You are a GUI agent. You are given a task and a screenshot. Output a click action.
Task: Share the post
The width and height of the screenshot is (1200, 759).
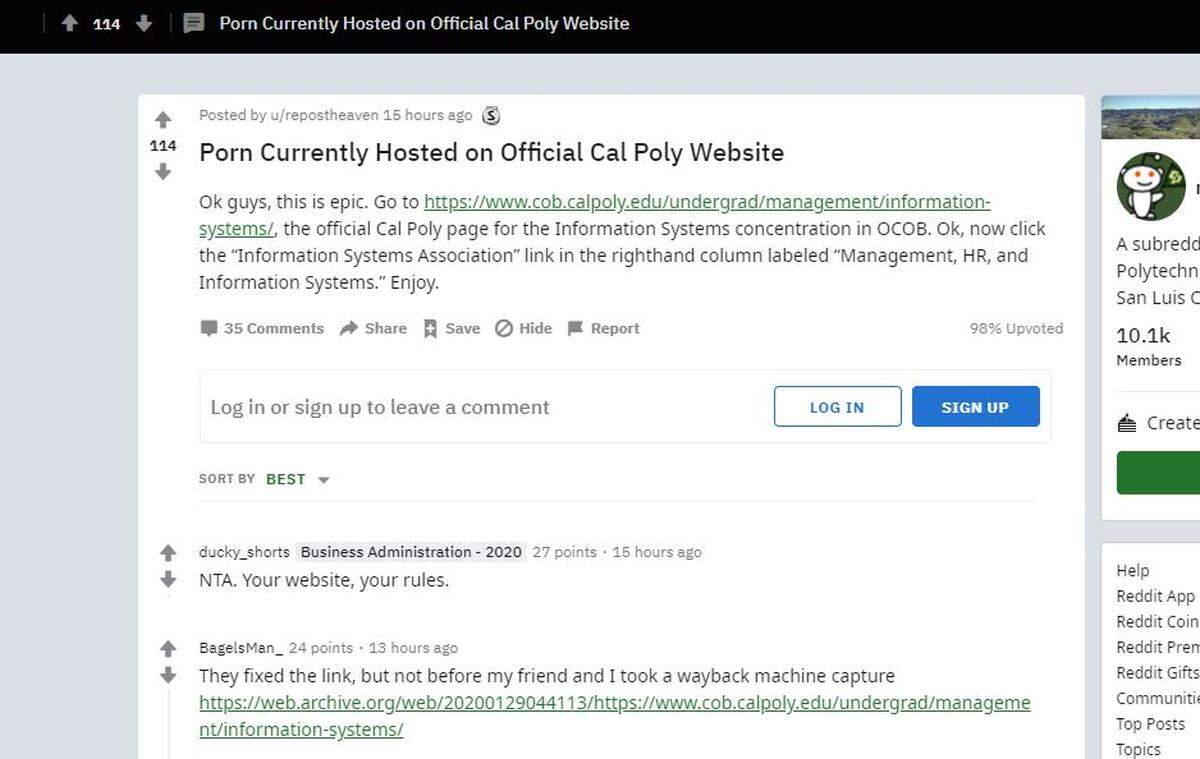click(x=373, y=328)
